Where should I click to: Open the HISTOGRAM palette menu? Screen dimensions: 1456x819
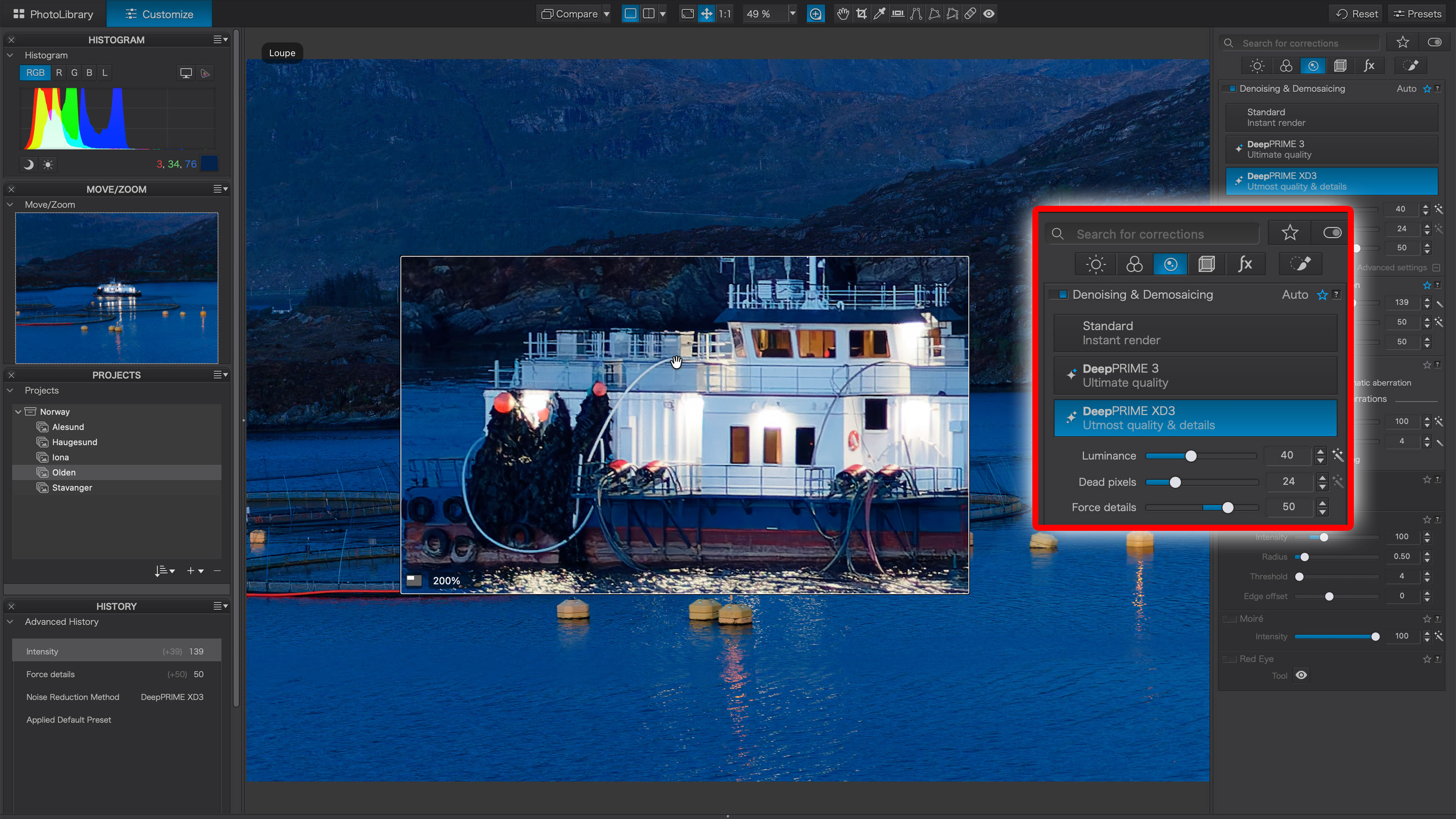[x=220, y=39]
